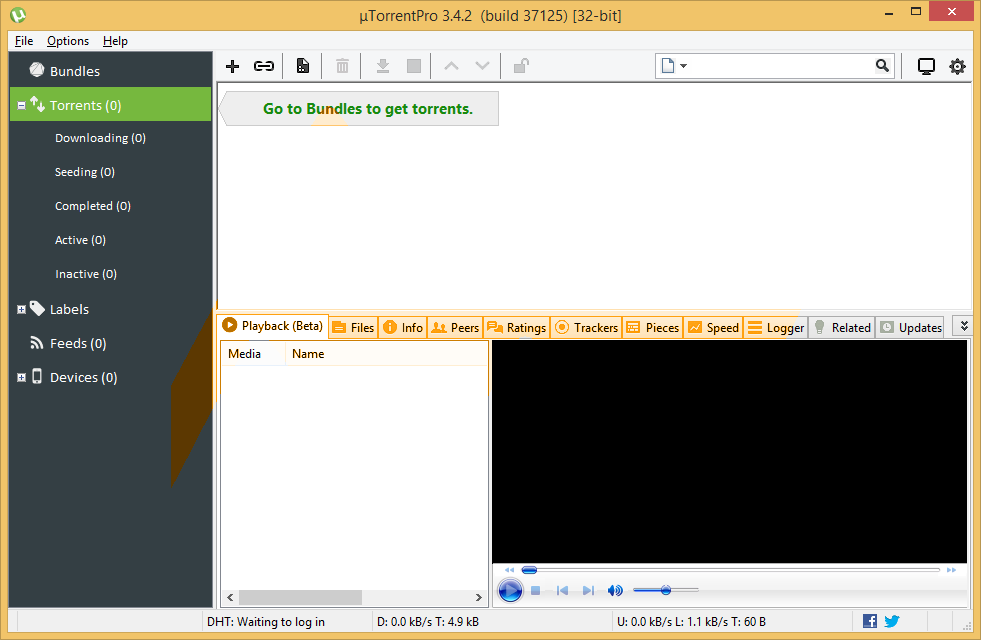The height and width of the screenshot is (640, 981).
Task: Mute the media player volume
Action: coord(615,590)
